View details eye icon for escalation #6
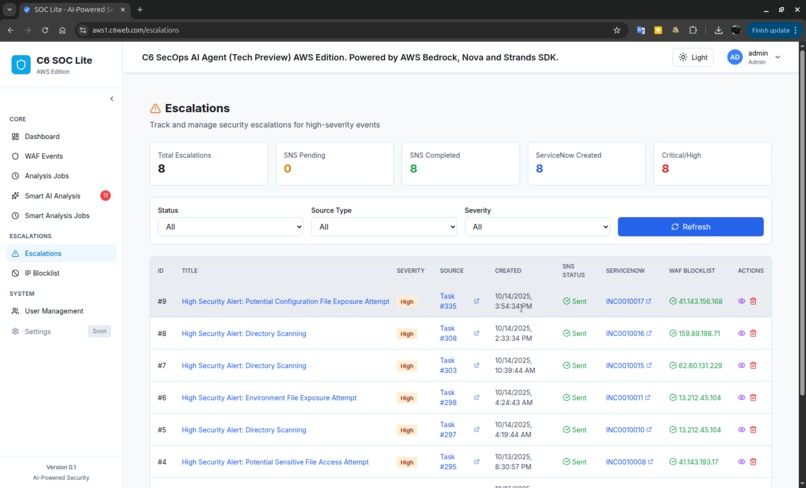 [741, 397]
